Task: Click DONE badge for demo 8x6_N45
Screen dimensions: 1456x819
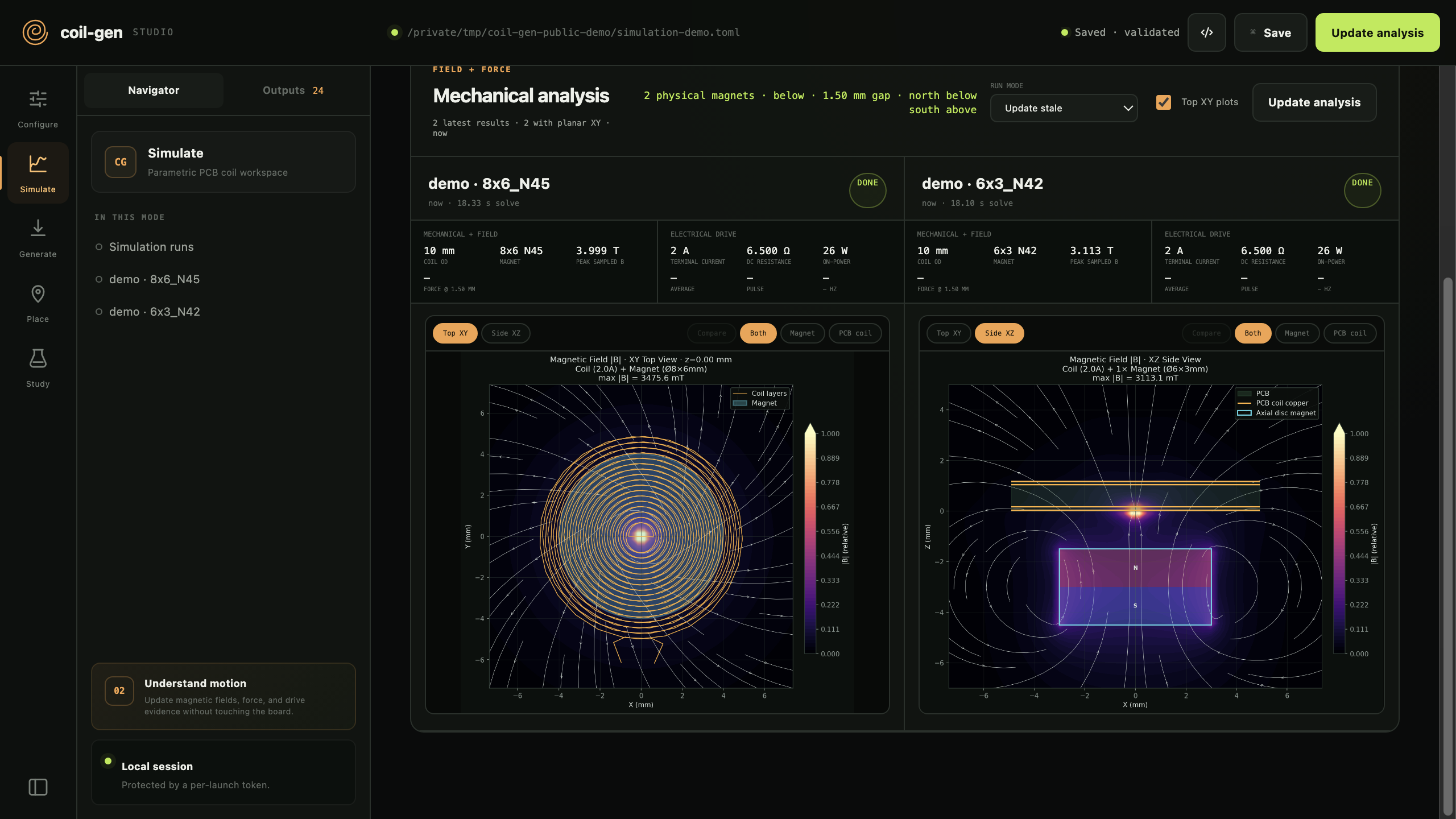Action: coord(867,190)
